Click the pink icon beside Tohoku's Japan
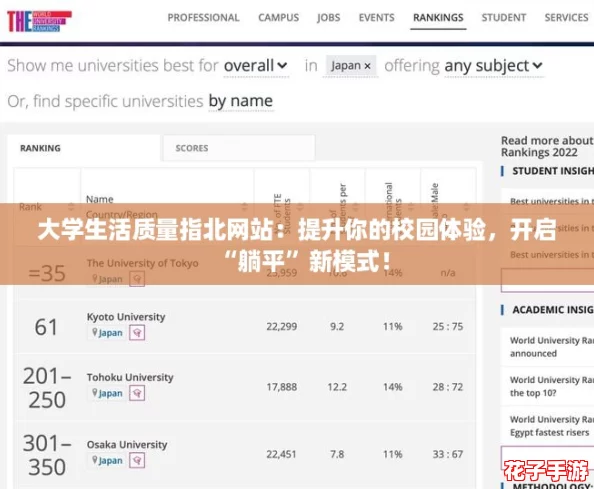Screen dimensions: 594x489 click(x=137, y=393)
